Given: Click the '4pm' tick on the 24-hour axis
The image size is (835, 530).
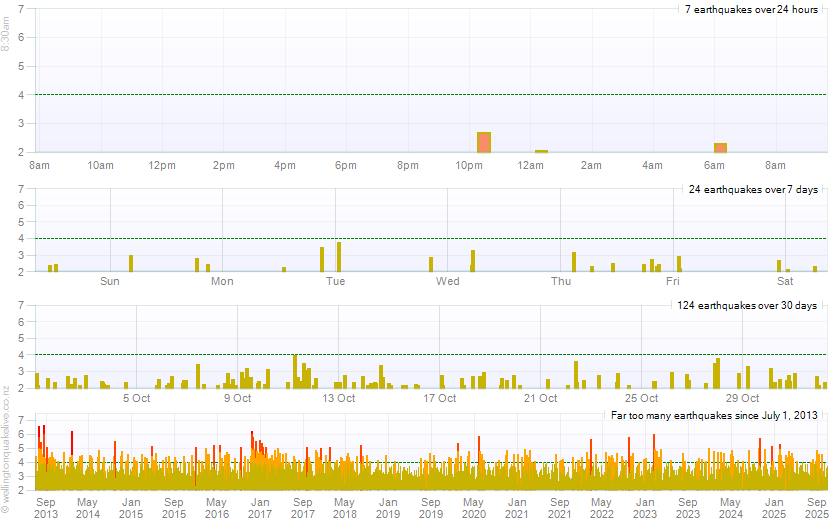Looking at the screenshot, I should click(x=285, y=165).
